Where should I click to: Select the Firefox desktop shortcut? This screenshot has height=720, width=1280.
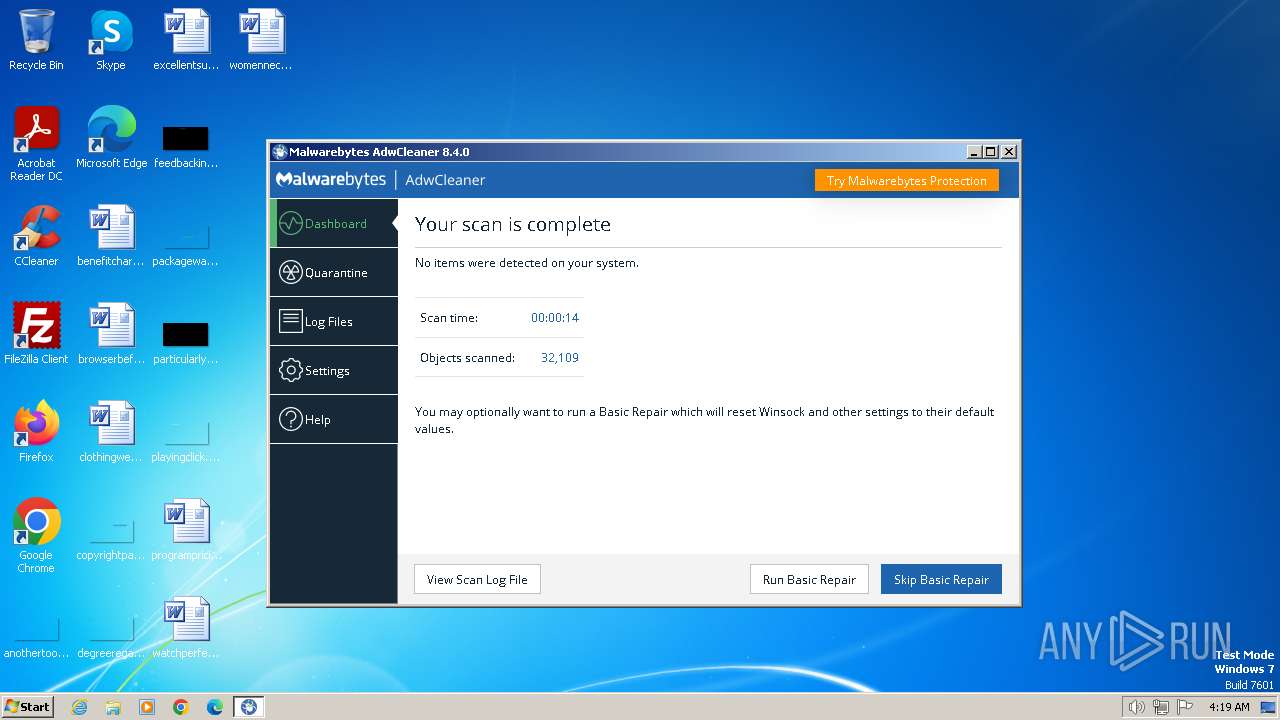point(36,432)
